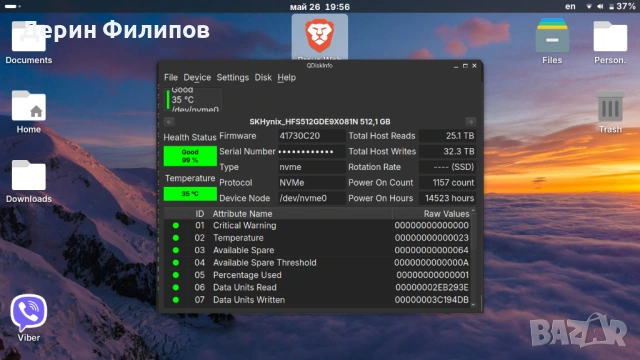
Task: Click green status dot for Data Units Written
Action: tap(176, 300)
